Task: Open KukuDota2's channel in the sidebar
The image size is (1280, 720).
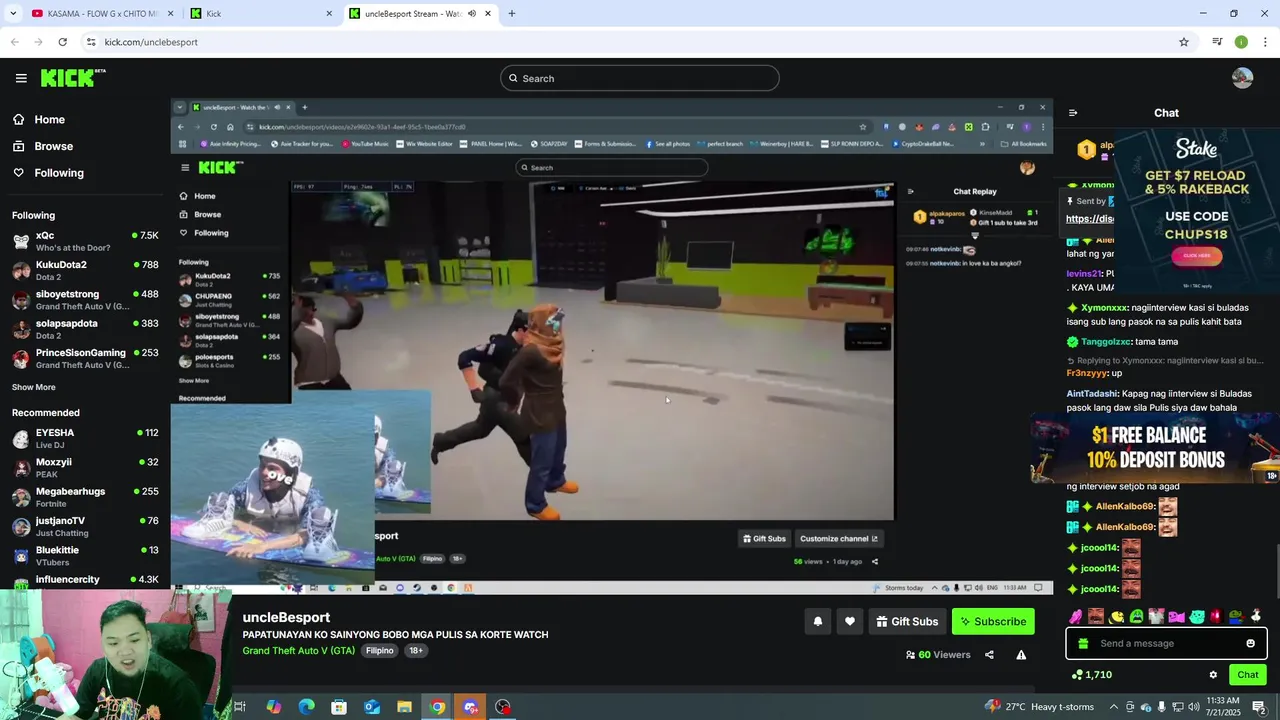Action: 85,271
